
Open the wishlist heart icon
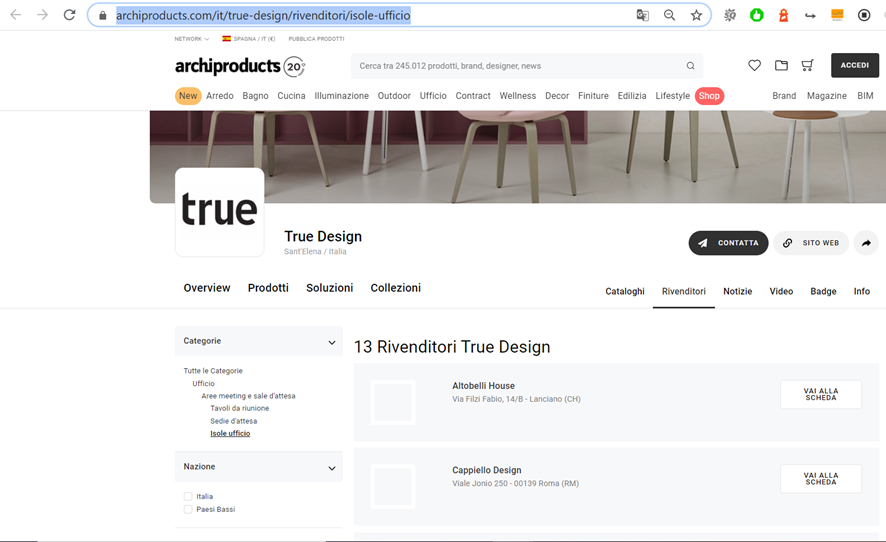(x=754, y=66)
